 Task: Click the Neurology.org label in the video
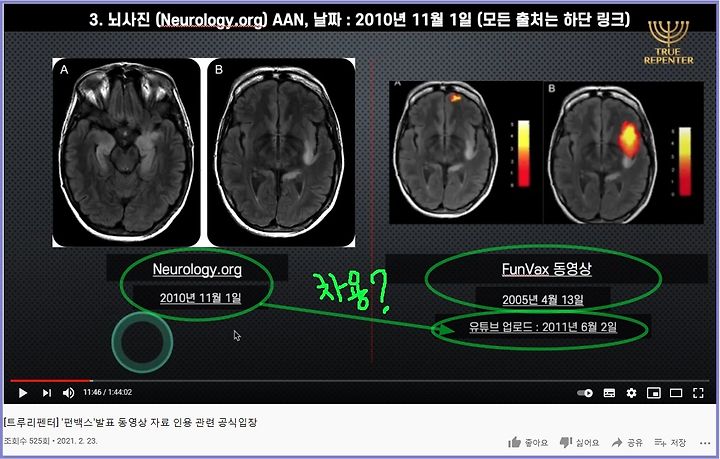click(x=197, y=269)
